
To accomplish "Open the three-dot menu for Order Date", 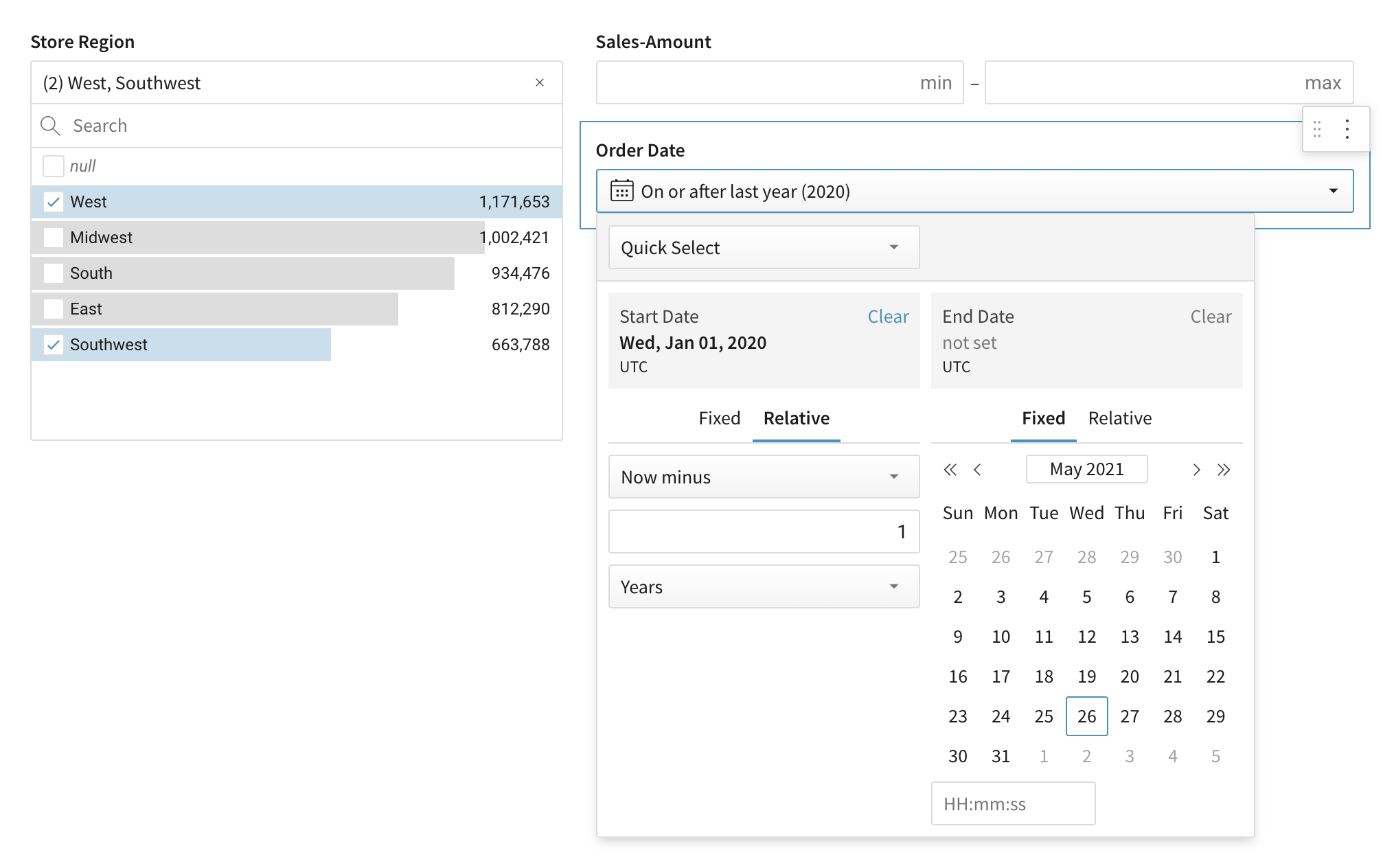I will [1347, 129].
